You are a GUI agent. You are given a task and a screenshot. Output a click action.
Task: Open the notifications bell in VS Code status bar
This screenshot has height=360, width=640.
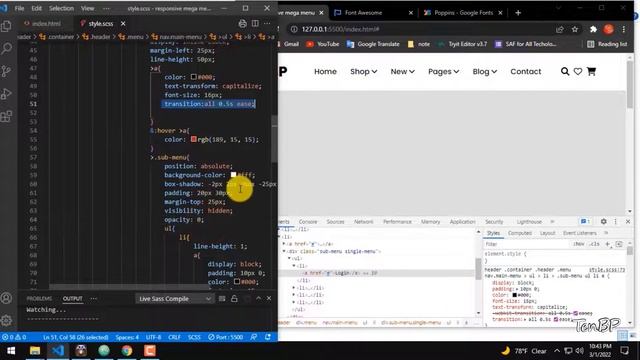268,337
